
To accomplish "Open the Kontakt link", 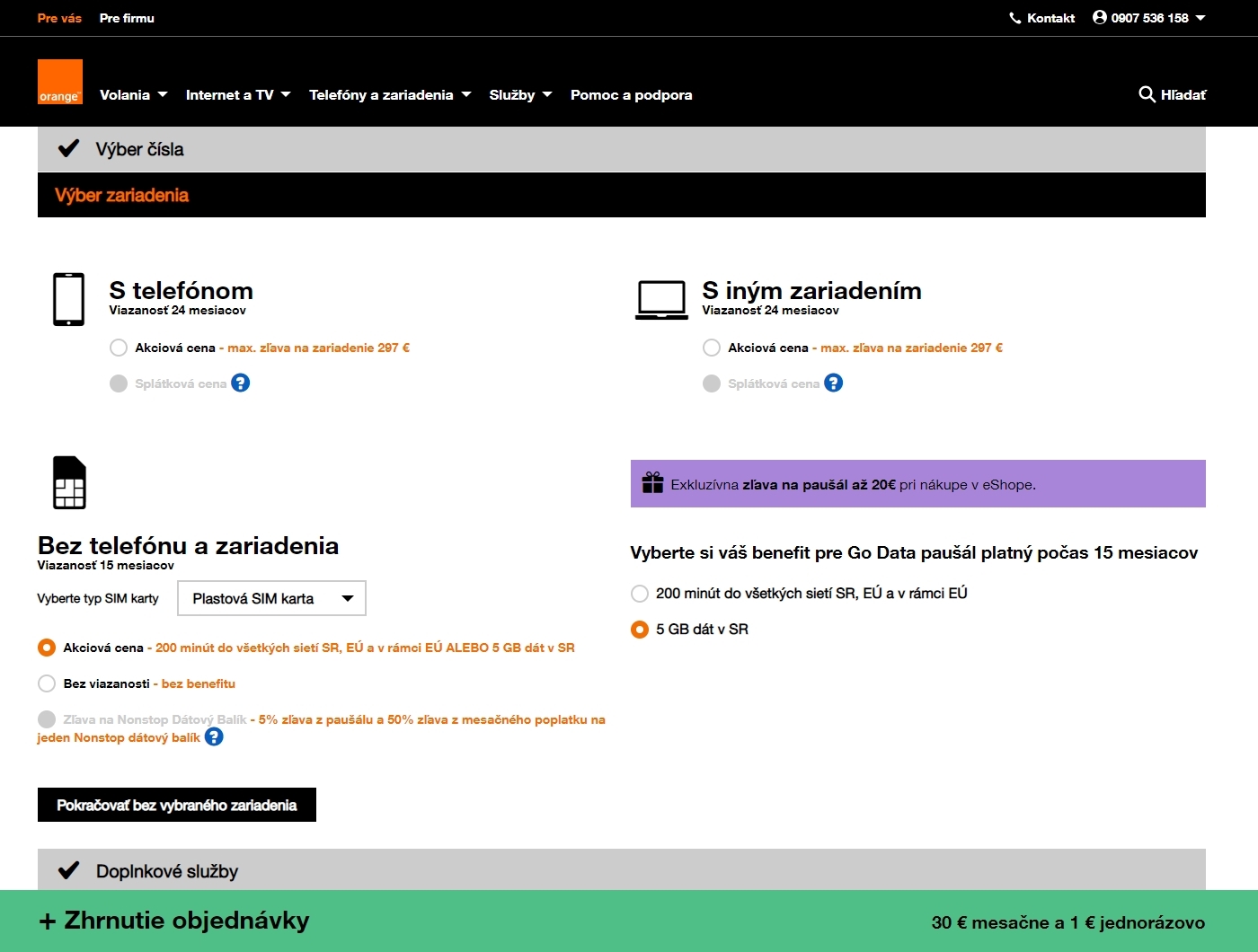I will click(1042, 18).
